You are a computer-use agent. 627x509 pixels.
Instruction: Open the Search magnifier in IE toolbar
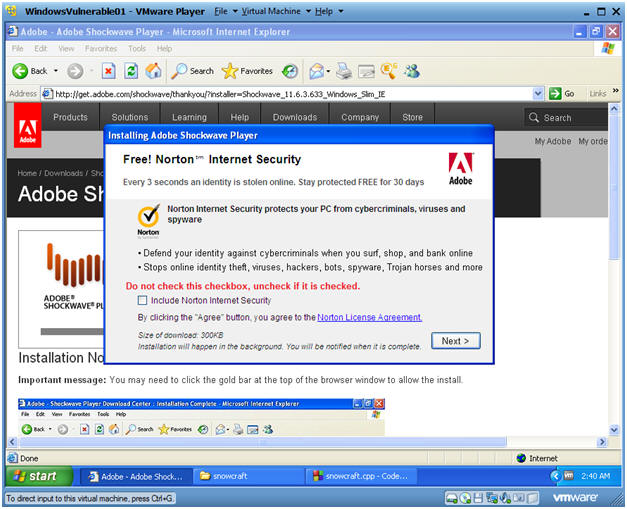point(179,71)
